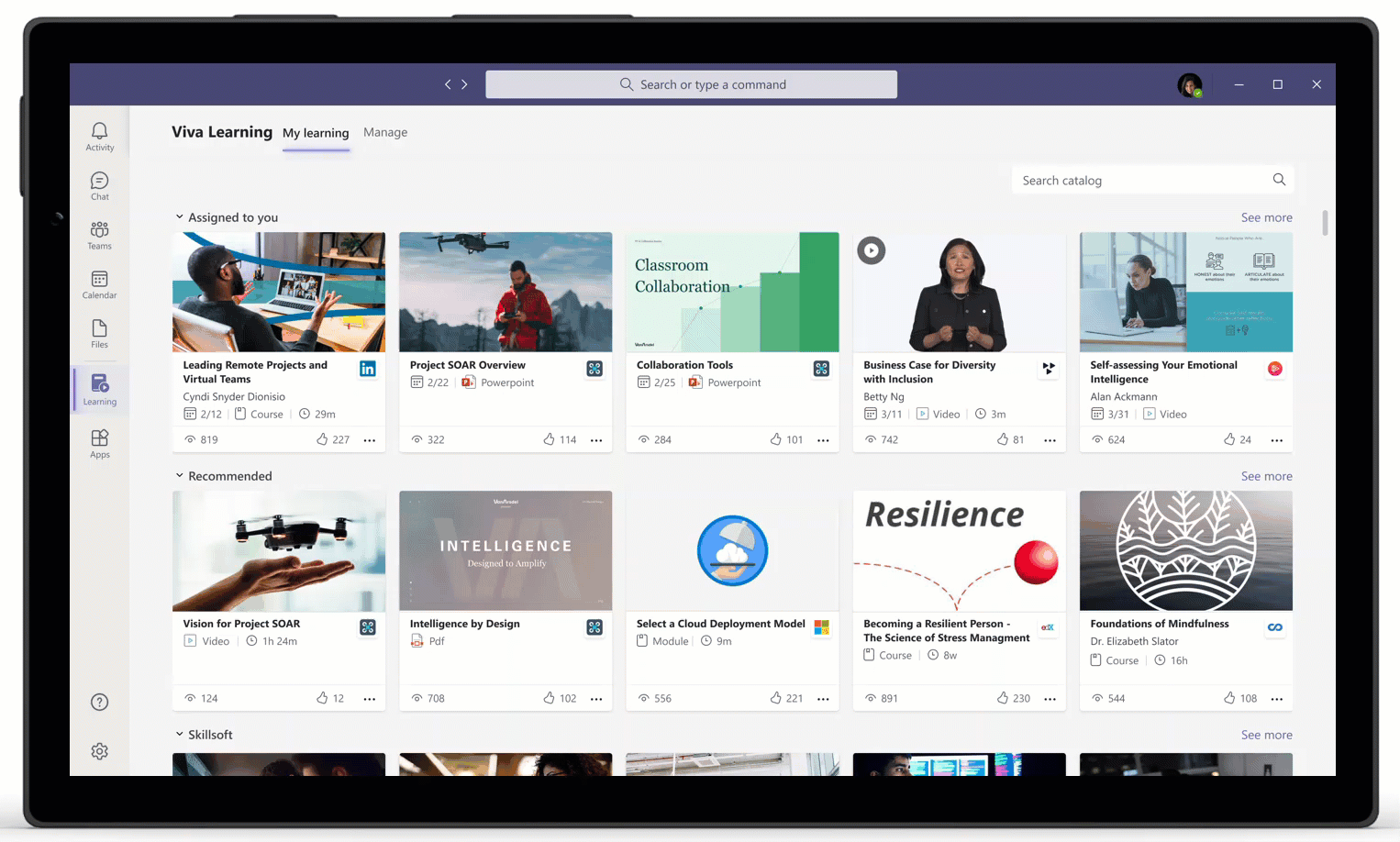Select the Chat icon in the sidebar
Image resolution: width=1400 pixels, height=842 pixels.
[x=99, y=184]
